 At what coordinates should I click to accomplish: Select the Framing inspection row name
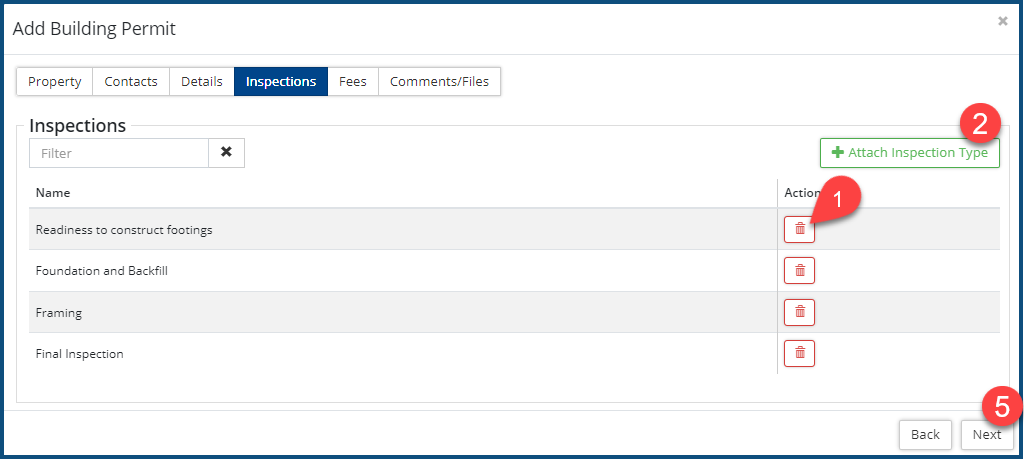tap(59, 313)
